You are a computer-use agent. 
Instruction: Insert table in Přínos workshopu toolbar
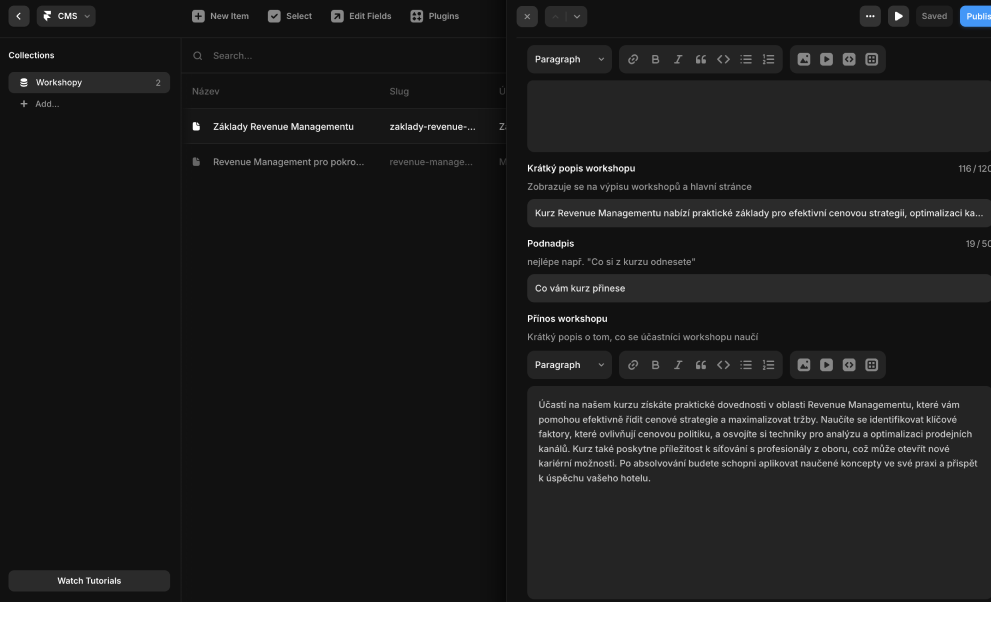tap(872, 365)
